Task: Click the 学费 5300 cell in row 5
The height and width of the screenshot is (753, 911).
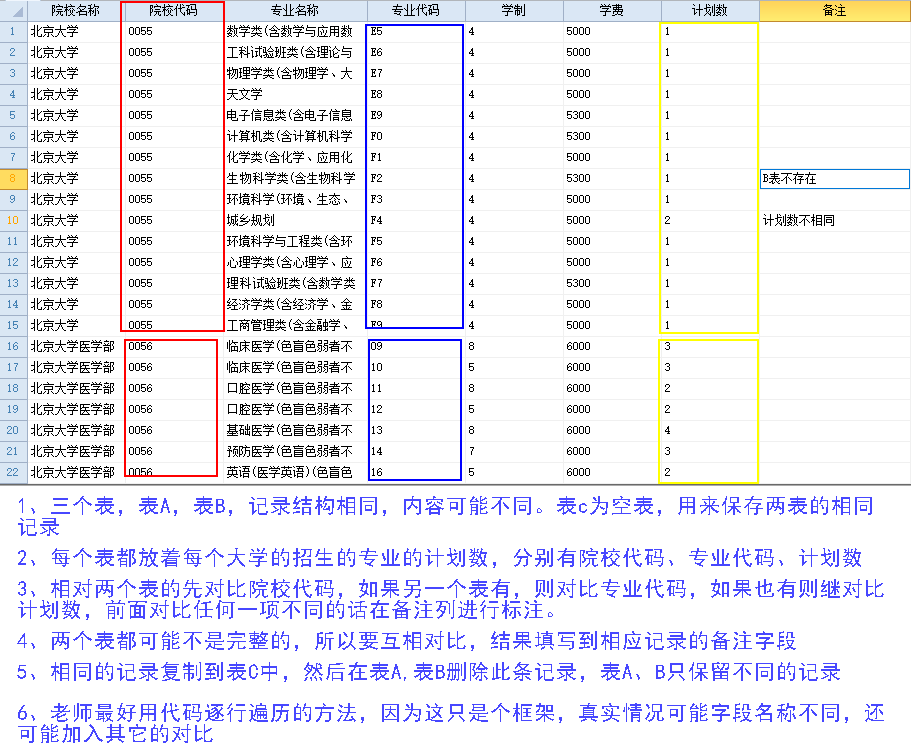Action: (x=612, y=115)
